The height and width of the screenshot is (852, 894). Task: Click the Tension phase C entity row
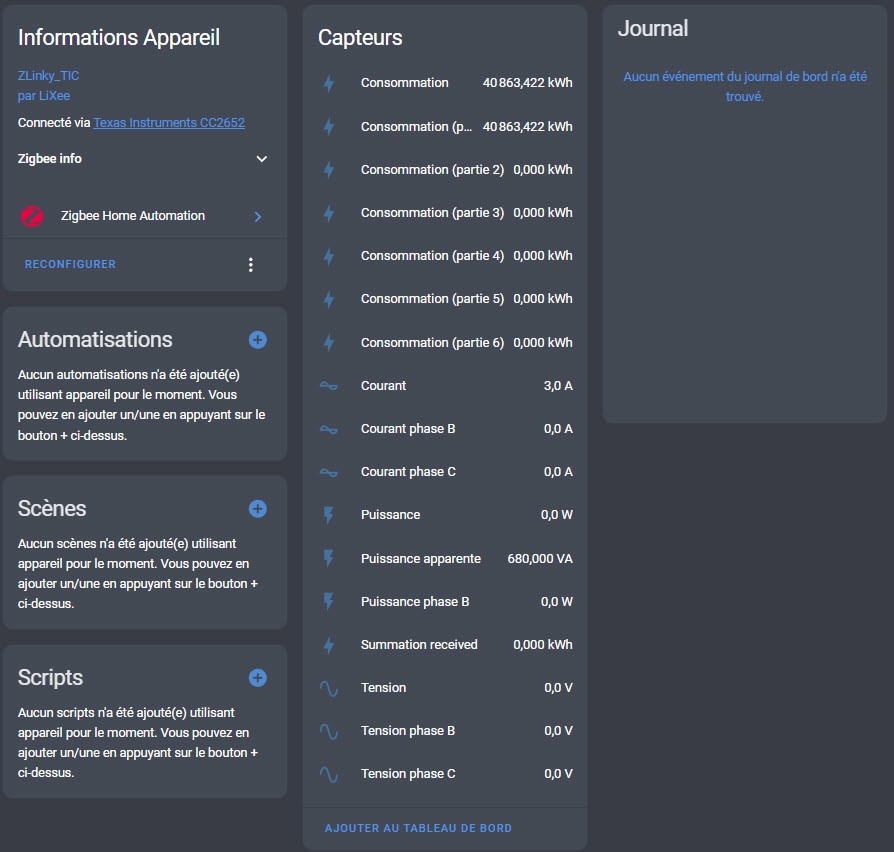coord(445,774)
